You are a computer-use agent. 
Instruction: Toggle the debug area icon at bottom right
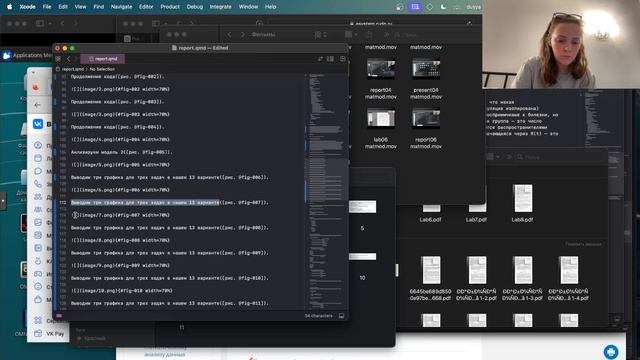click(342, 316)
